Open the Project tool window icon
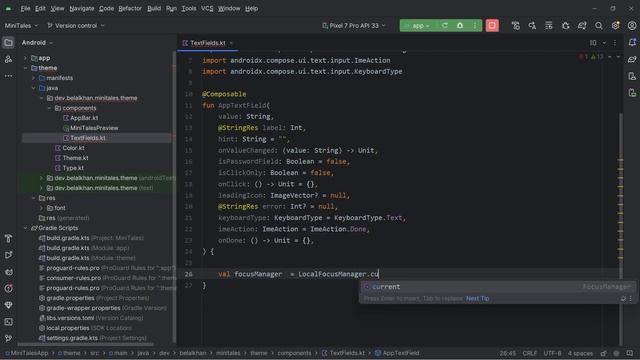Image resolution: width=640 pixels, height=360 pixels. [x=8, y=43]
